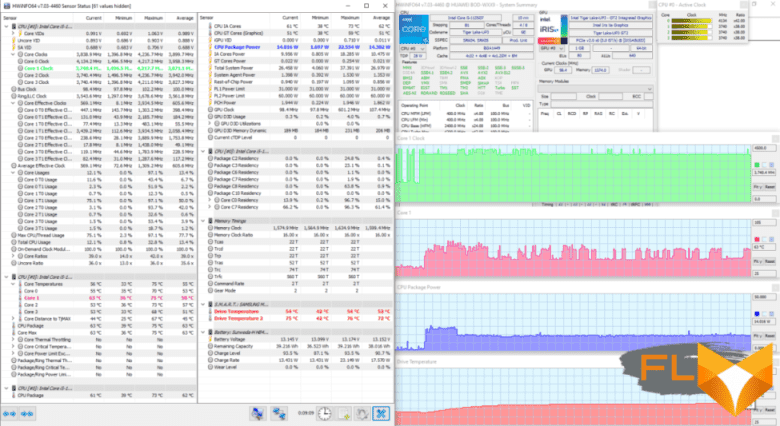Click Reset button in Core 1 temperature graph
Screen dimensions: 780x426
pyautogui.click(x=770, y=261)
